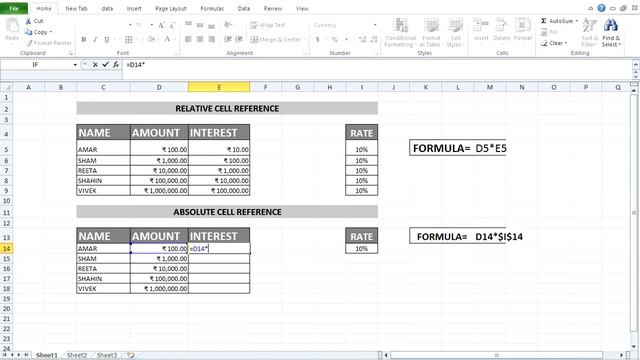The image size is (640, 360).
Task: Click the Cut scissors icon
Action: [28, 21]
